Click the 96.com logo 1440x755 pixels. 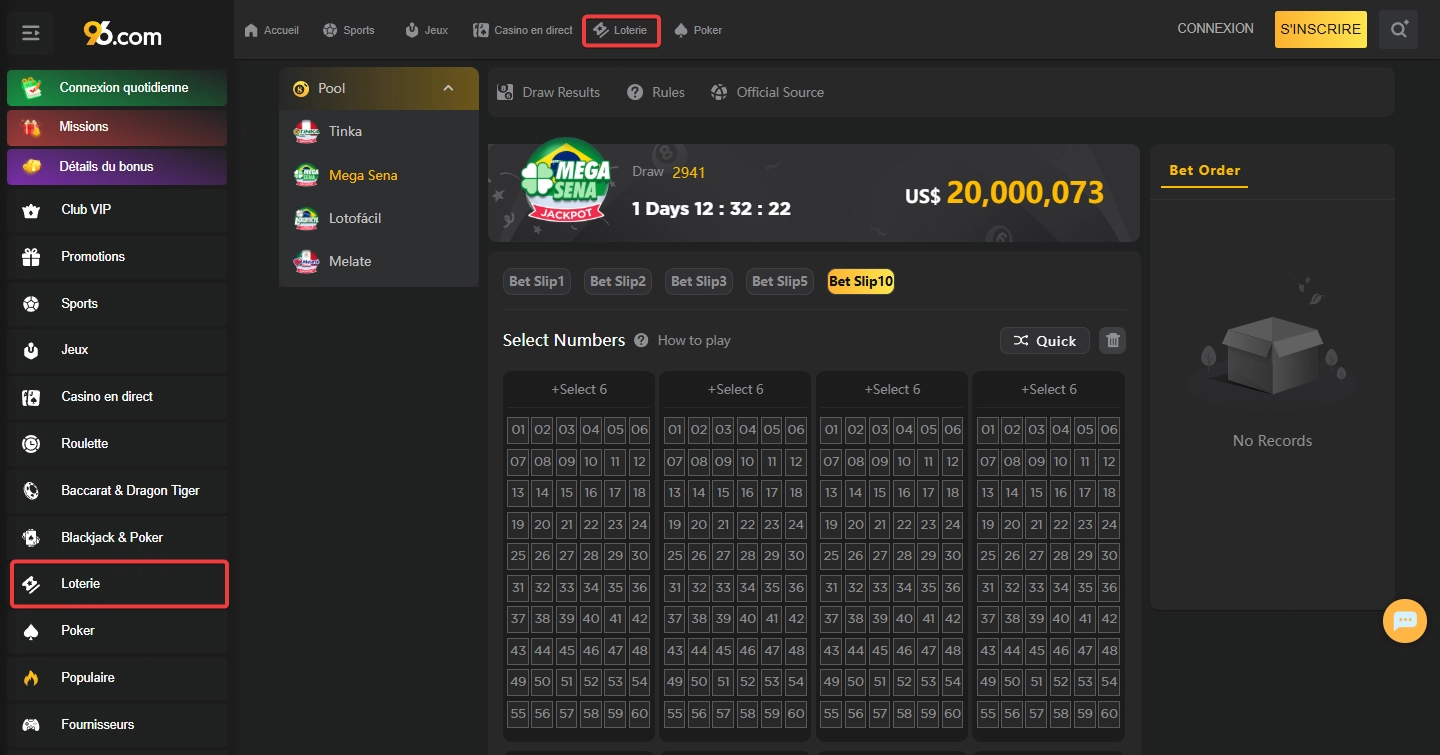(122, 35)
